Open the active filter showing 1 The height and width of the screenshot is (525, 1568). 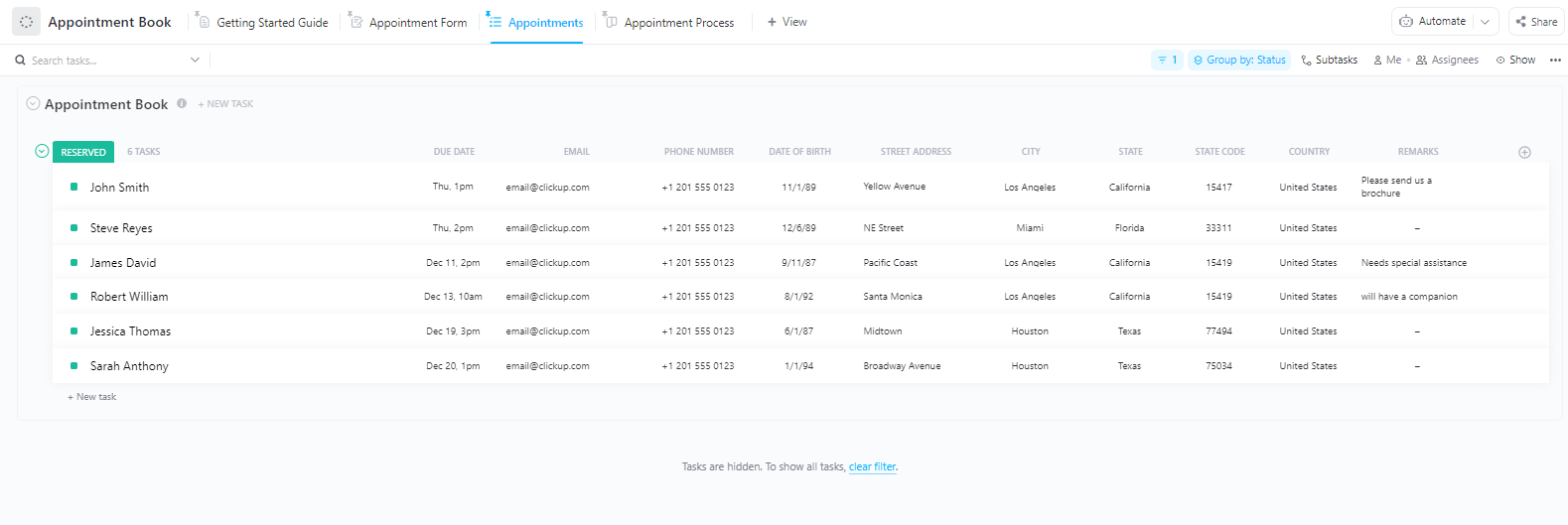click(1167, 60)
